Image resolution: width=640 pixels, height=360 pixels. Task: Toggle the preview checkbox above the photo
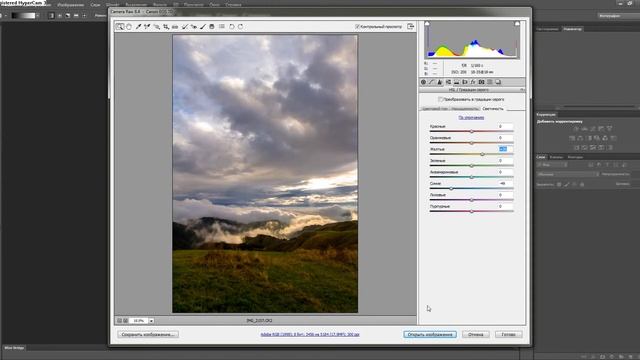(357, 27)
